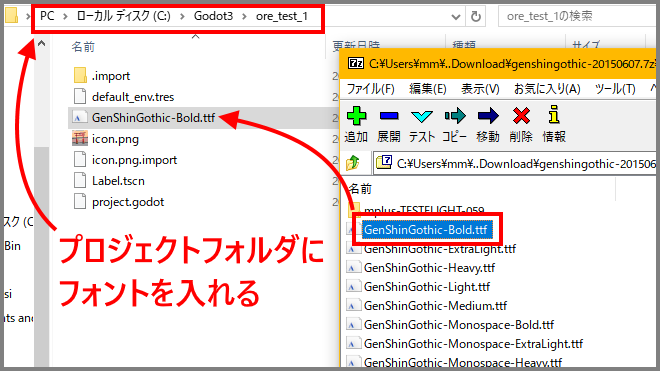Expand the chevron after PC breadcrumb
660x371 pixels.
[65, 16]
